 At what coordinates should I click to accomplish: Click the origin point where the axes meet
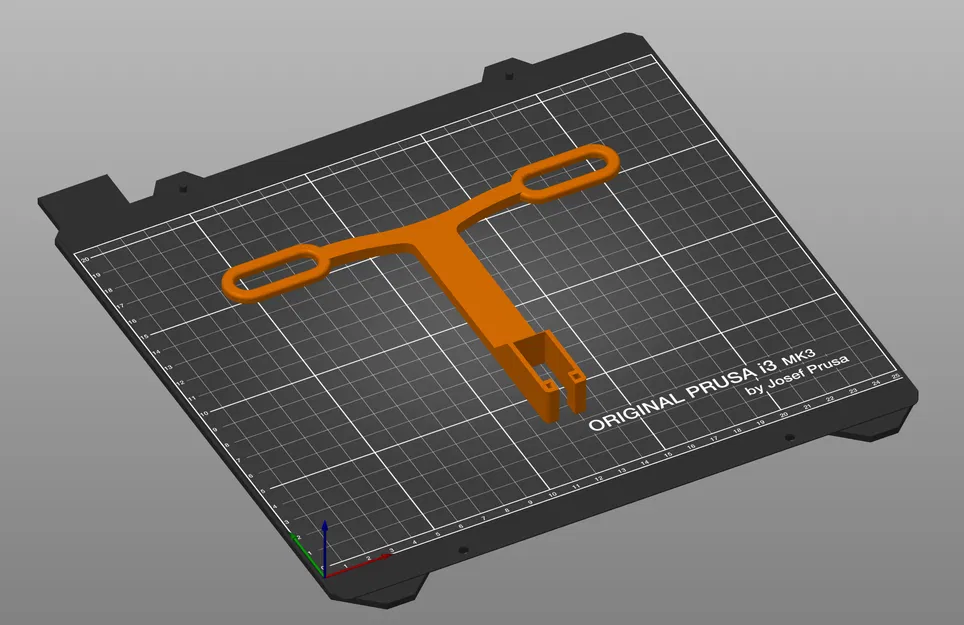click(x=325, y=576)
